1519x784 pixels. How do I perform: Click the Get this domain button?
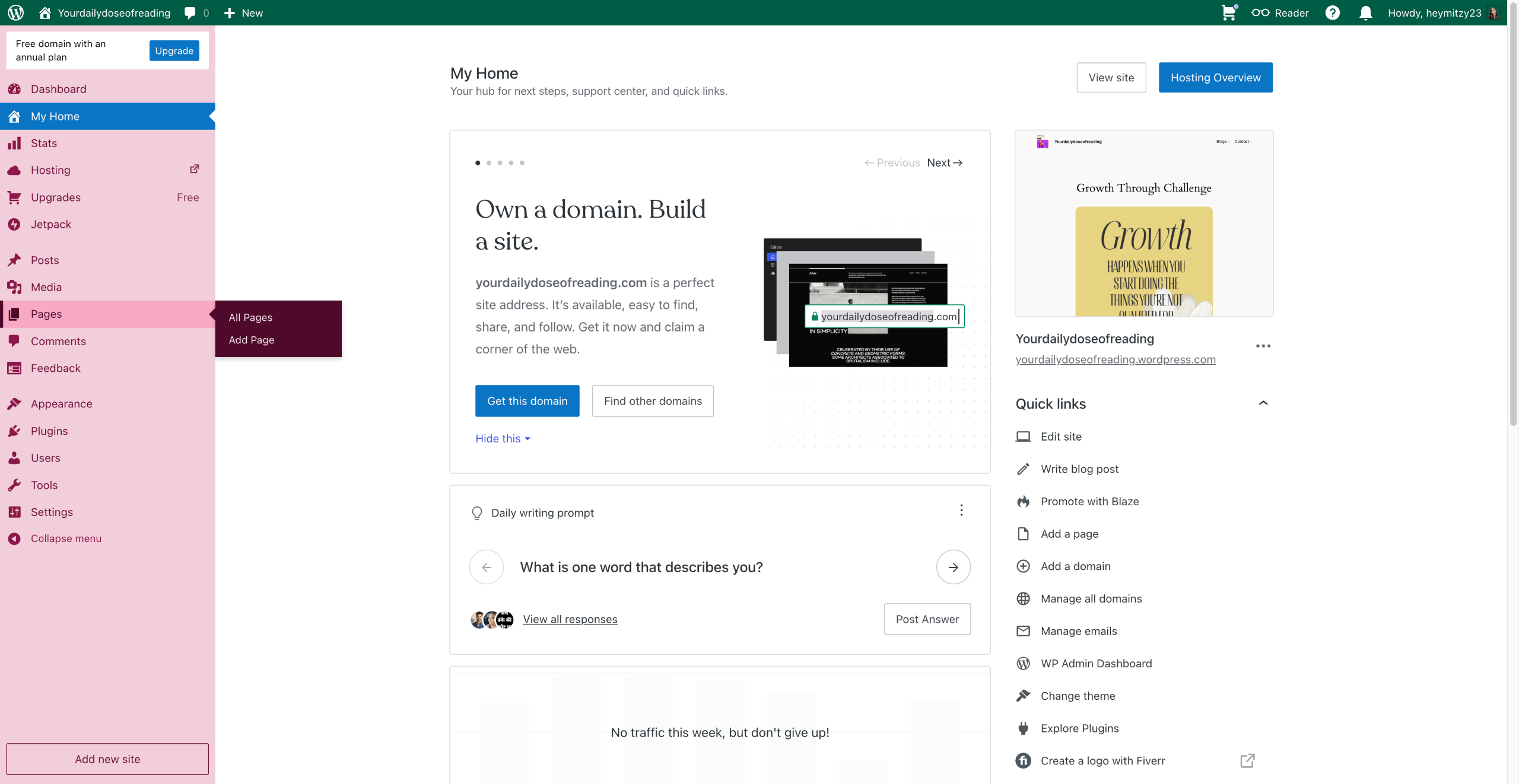click(x=527, y=401)
